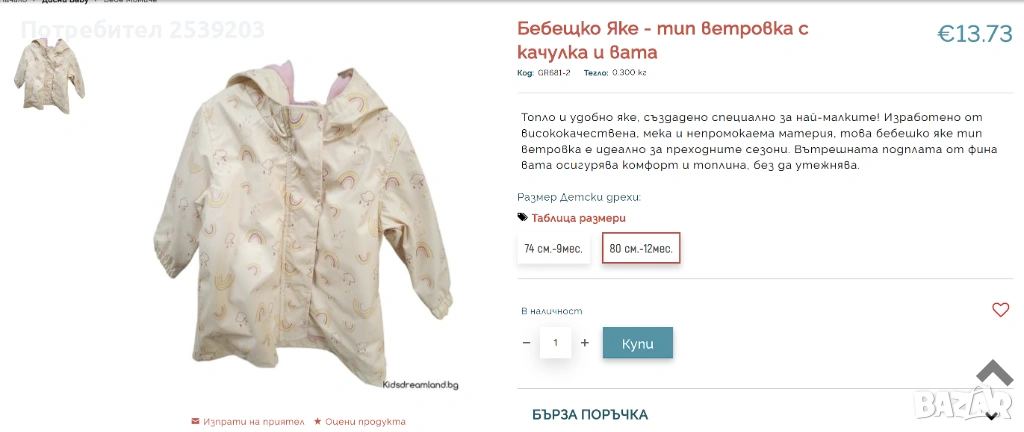
Task: Increase quantity with the plus button
Action: 585,343
